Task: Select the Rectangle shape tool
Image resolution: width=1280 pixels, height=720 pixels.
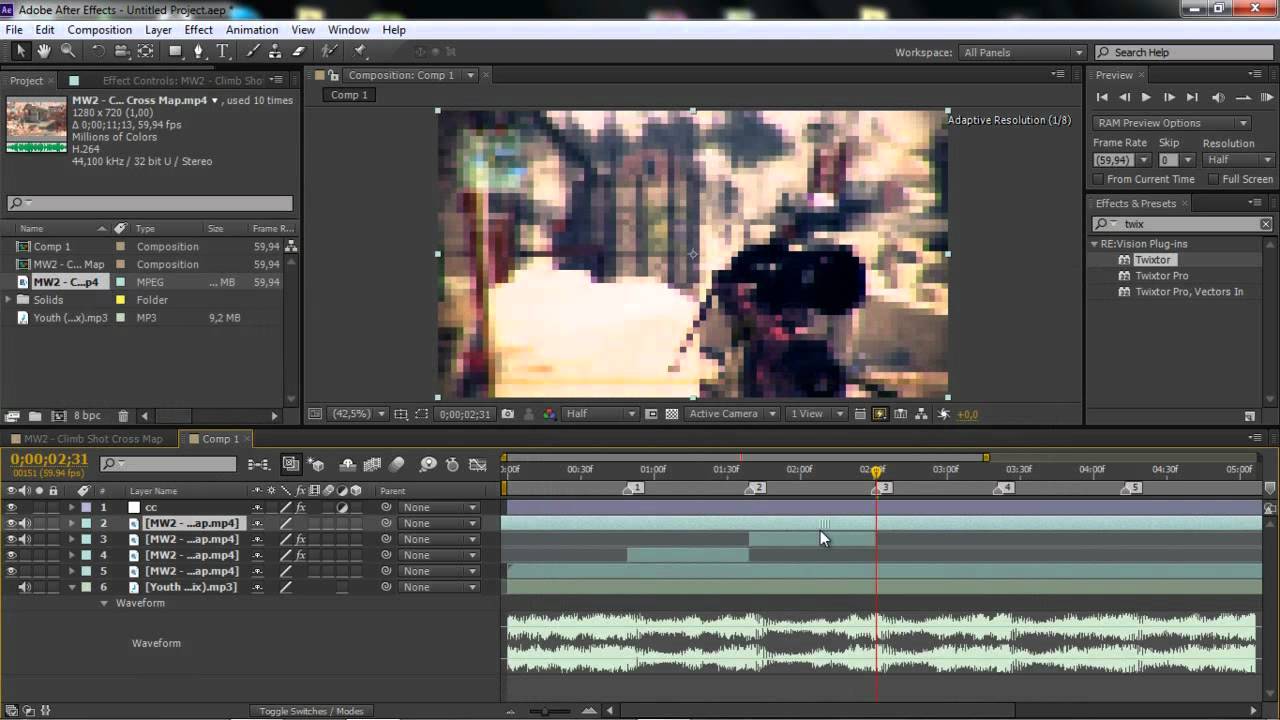Action: (x=176, y=51)
